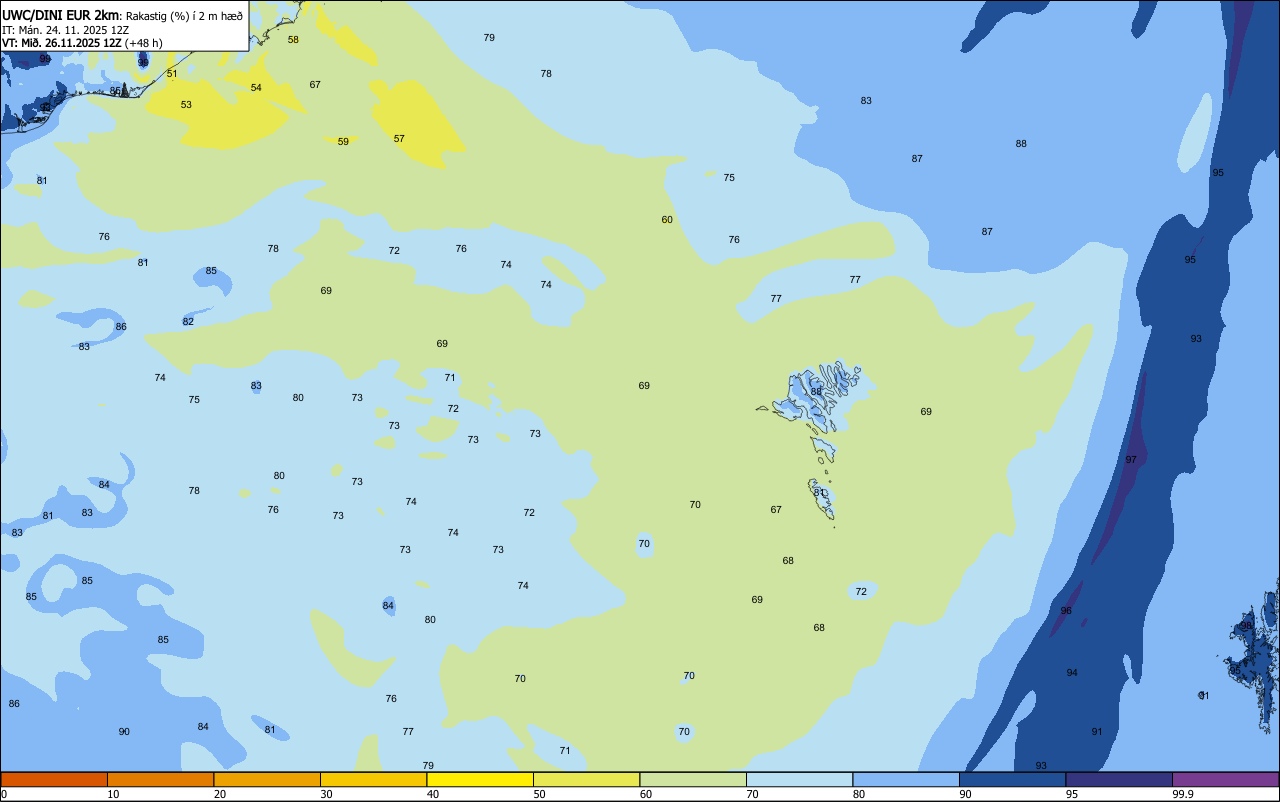Click the legend tick label '40'

click(x=432, y=794)
